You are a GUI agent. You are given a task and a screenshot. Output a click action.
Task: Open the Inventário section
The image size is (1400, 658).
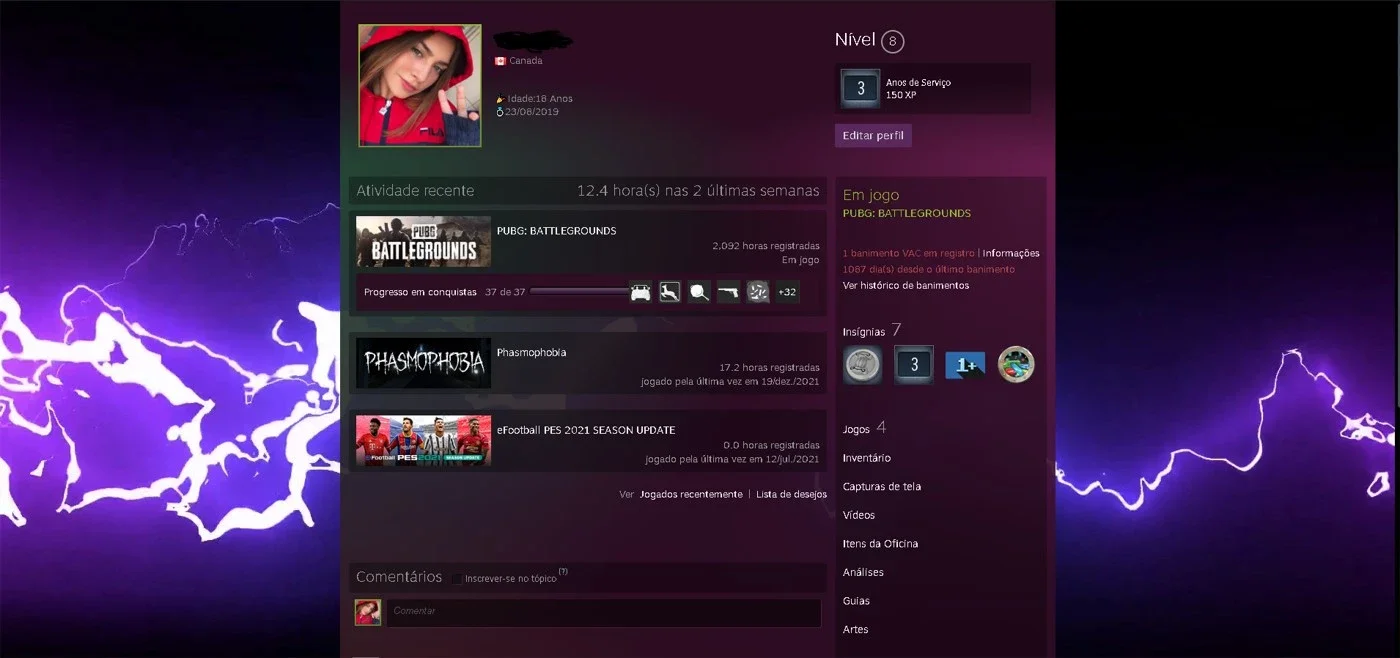point(867,458)
